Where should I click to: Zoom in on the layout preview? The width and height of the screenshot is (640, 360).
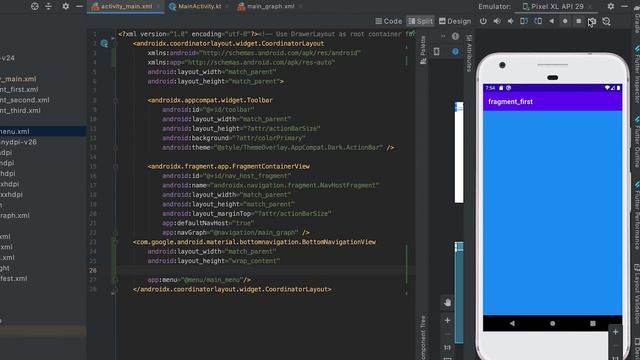coord(447,320)
